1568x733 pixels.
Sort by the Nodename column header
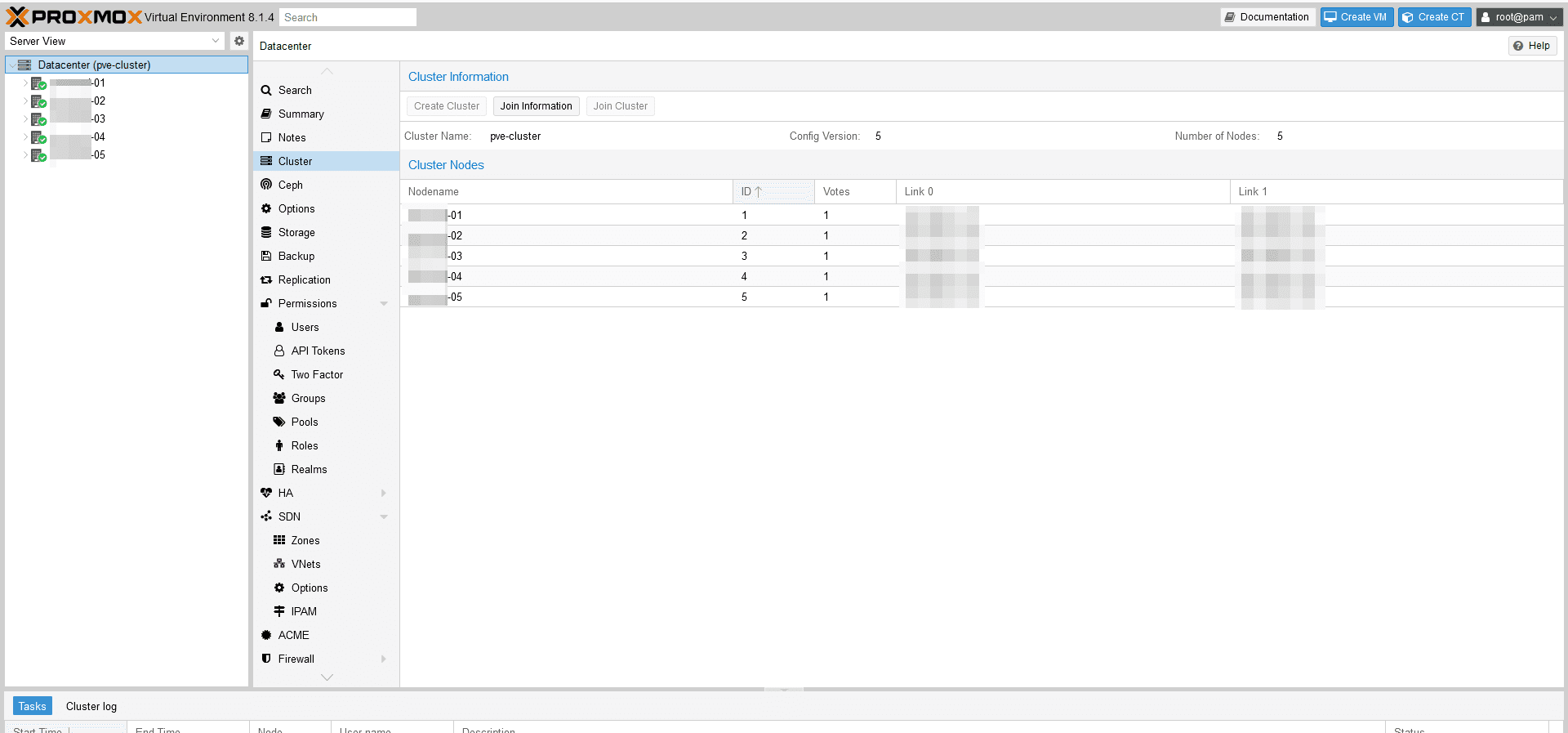tap(566, 192)
